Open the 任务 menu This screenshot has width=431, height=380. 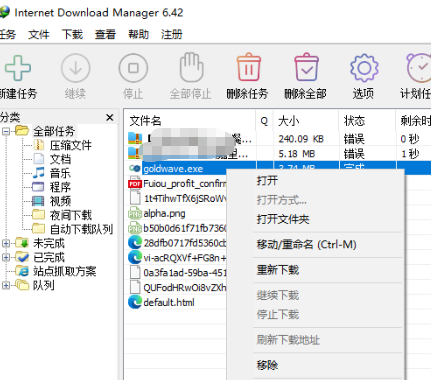click(7, 34)
